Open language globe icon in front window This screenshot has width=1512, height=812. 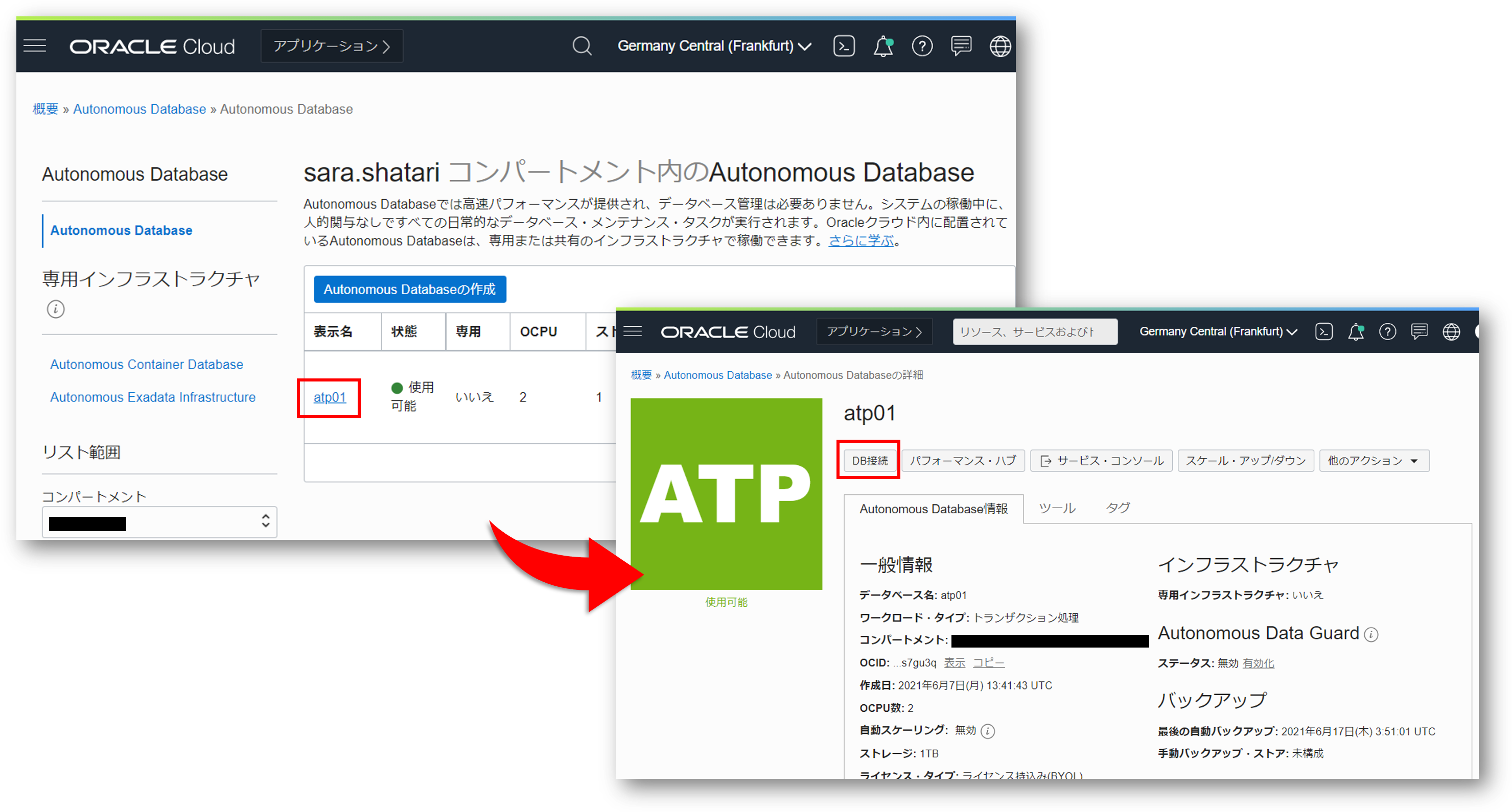point(1451,331)
